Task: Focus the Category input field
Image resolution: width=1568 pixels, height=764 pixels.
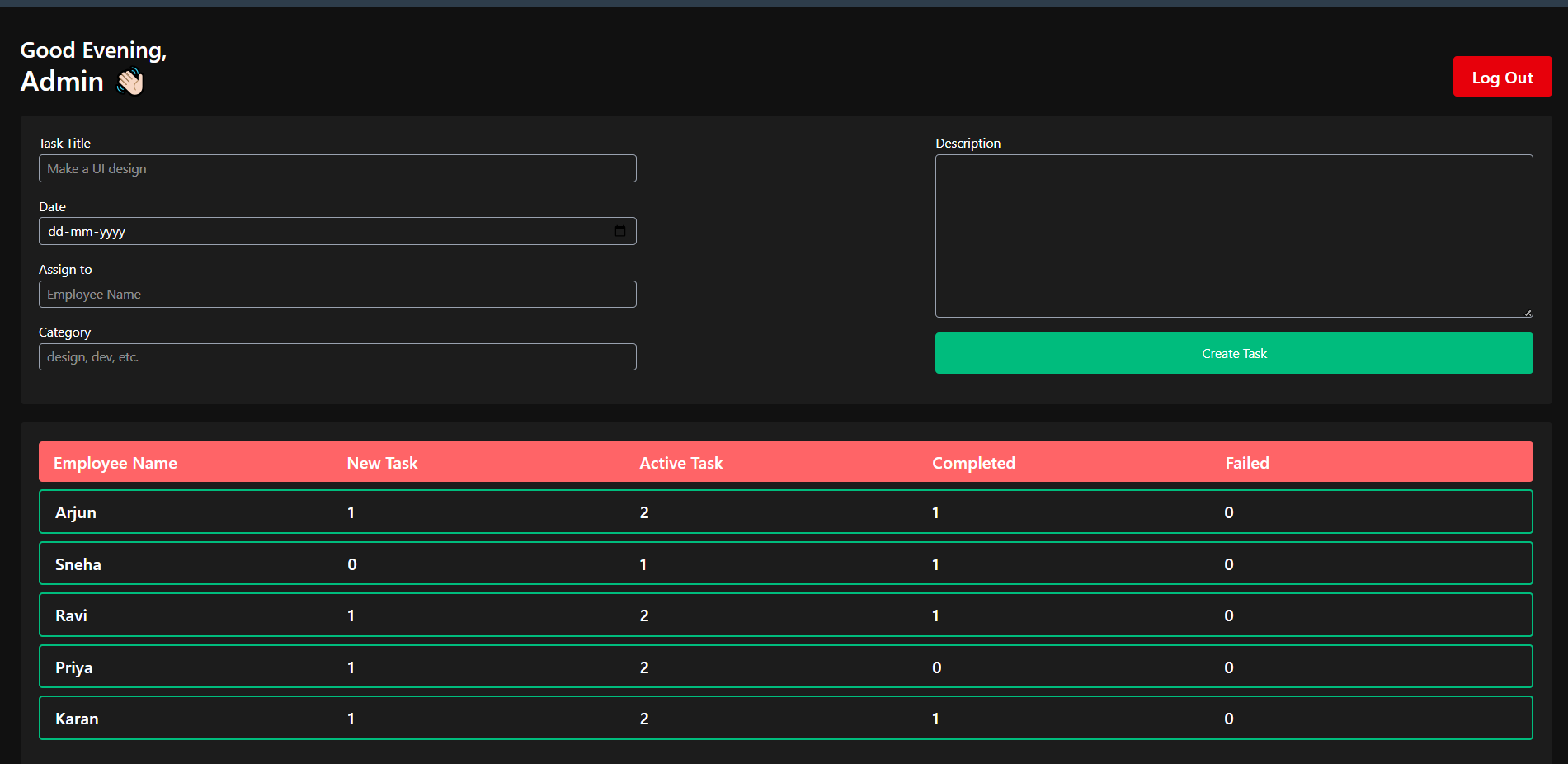Action: [x=337, y=357]
